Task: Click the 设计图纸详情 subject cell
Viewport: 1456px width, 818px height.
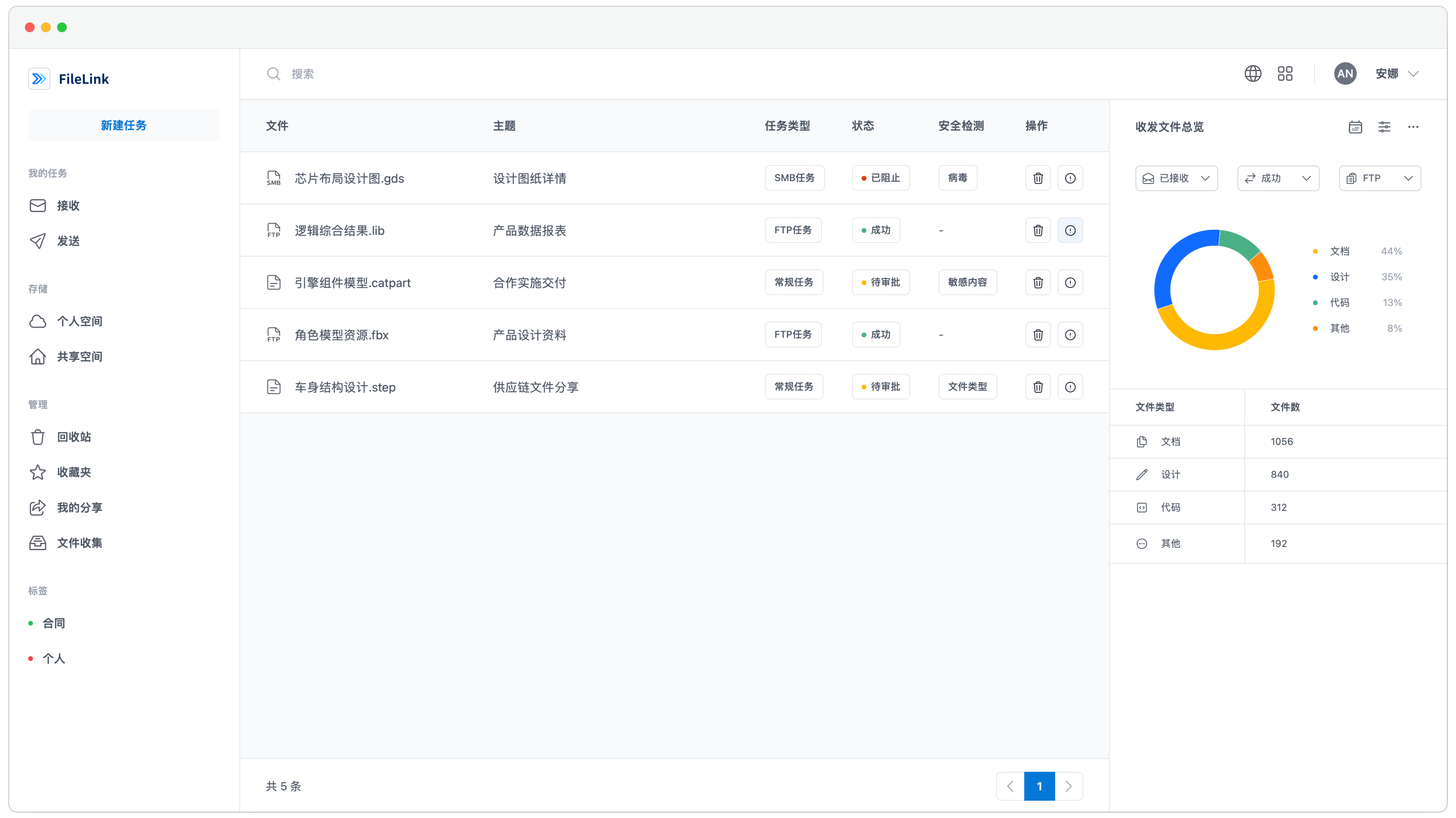Action: coord(530,178)
